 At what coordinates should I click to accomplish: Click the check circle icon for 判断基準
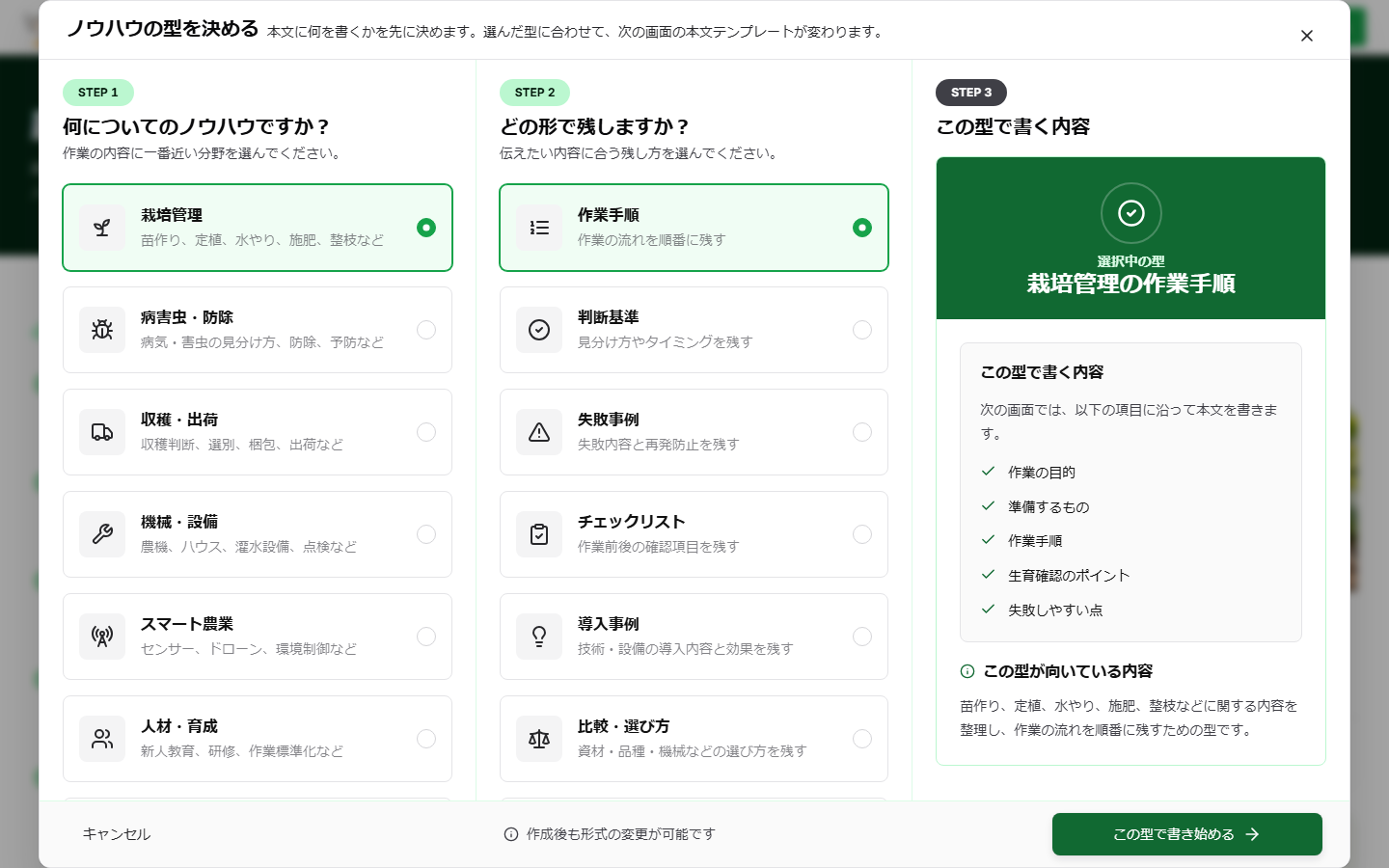[539, 330]
